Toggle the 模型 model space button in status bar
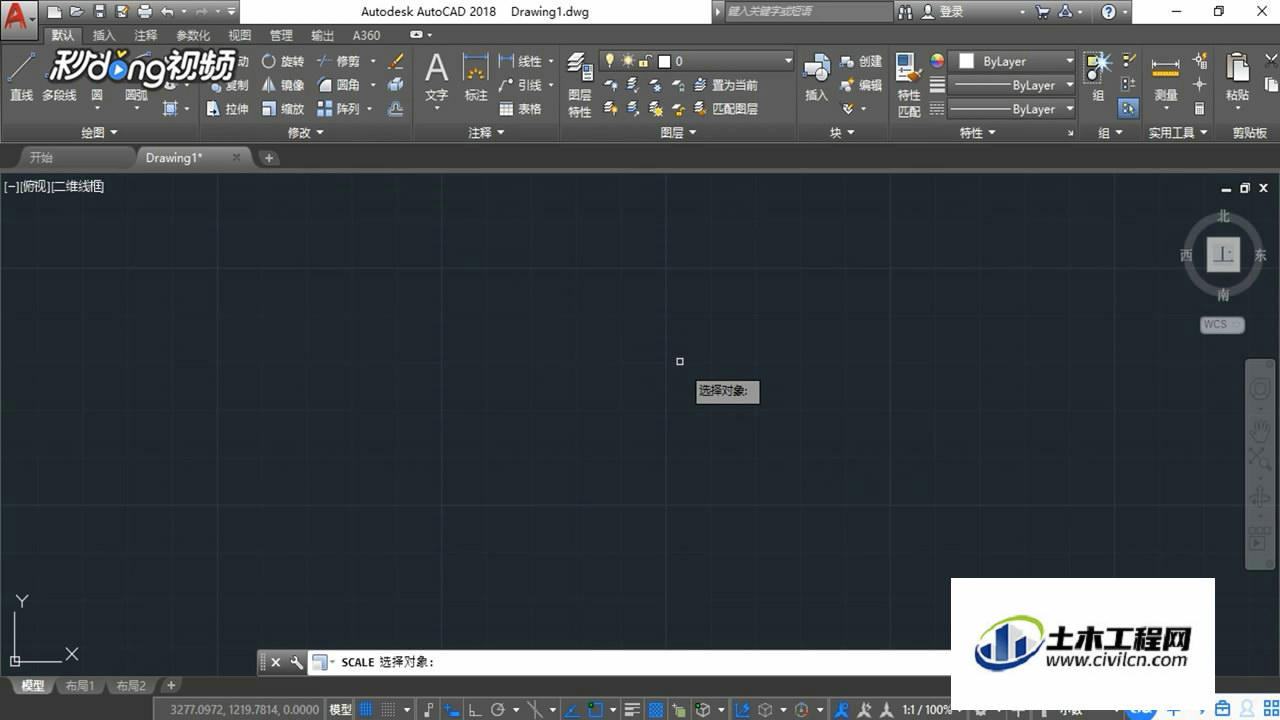This screenshot has height=720, width=1280. pyautogui.click(x=341, y=709)
